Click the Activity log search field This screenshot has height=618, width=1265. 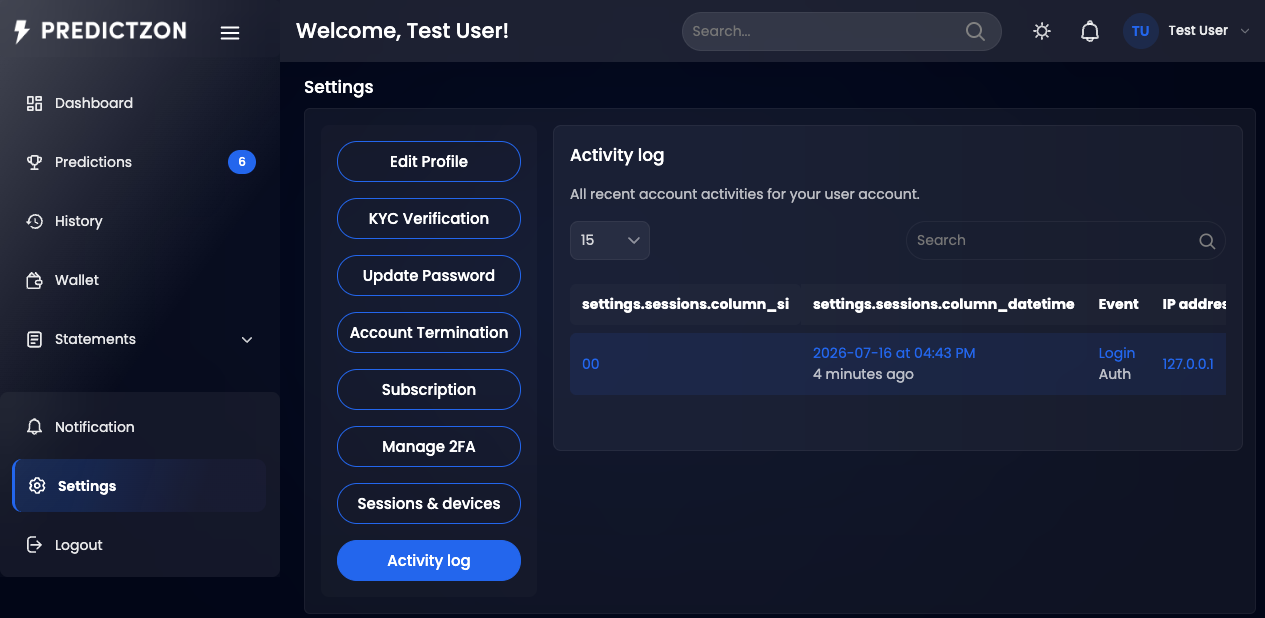point(1065,240)
